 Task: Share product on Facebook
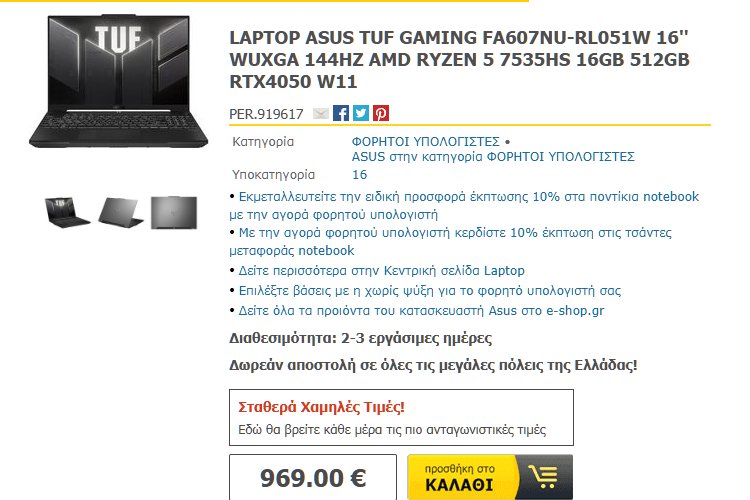click(x=341, y=113)
